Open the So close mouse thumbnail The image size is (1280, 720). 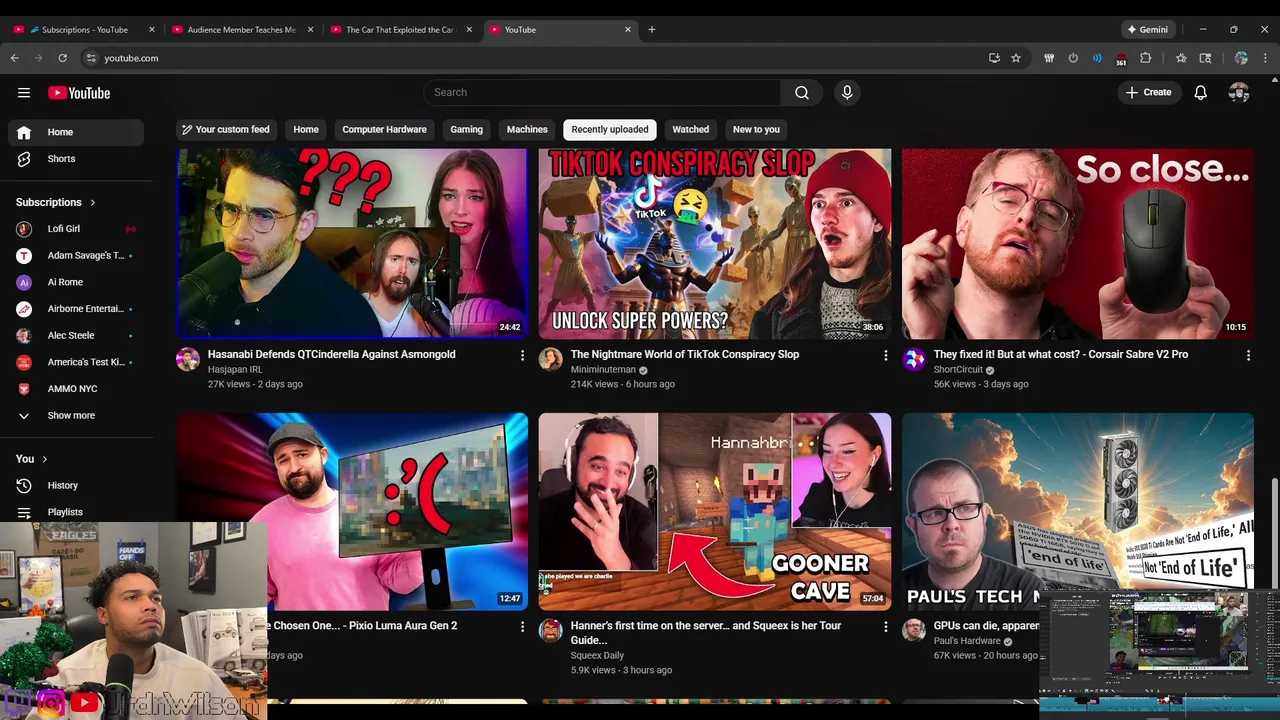click(x=1078, y=244)
